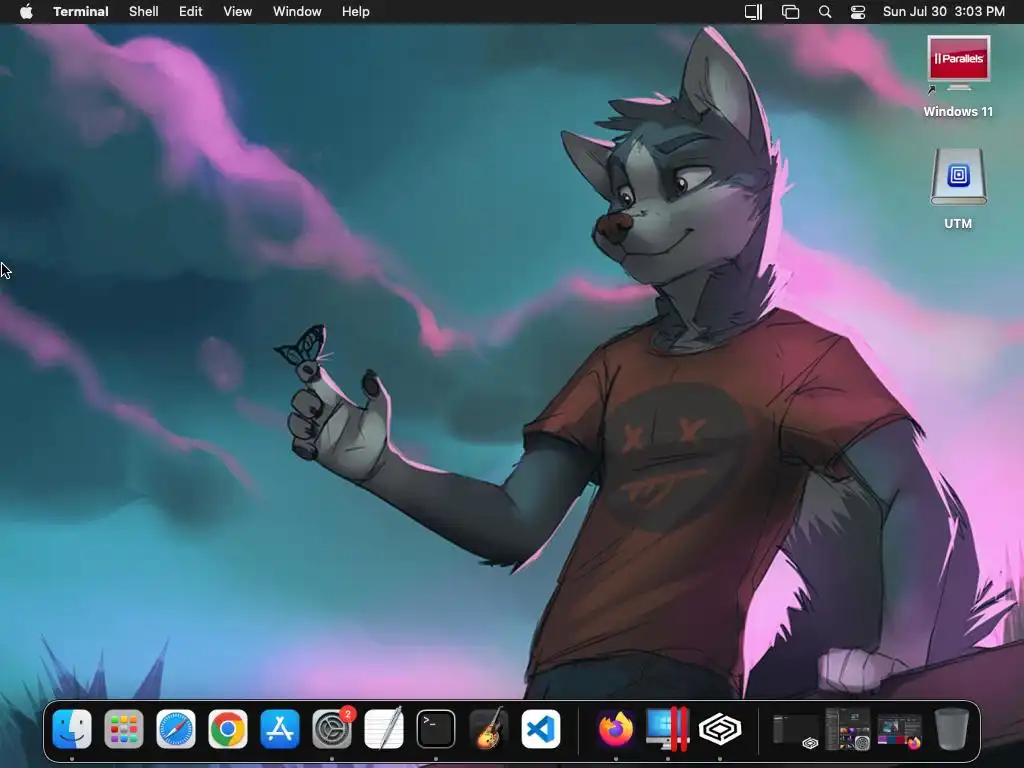This screenshot has width=1024, height=768.
Task: Open the Apple menu
Action: 26,12
